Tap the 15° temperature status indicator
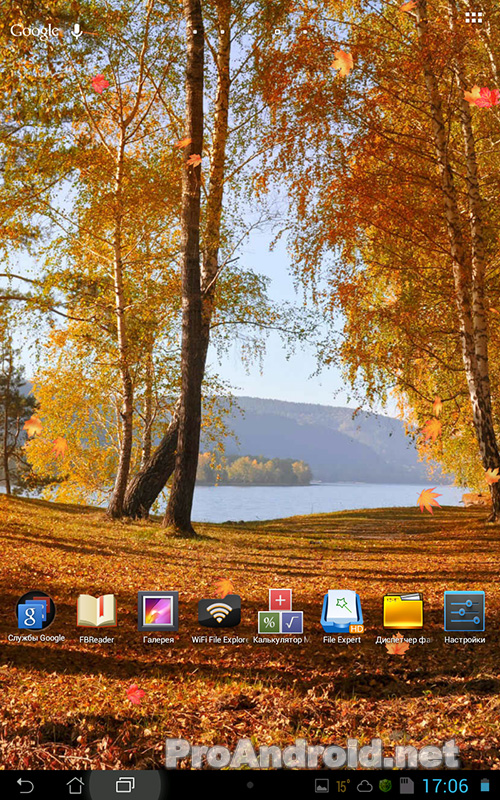The image size is (500, 800). point(342,786)
